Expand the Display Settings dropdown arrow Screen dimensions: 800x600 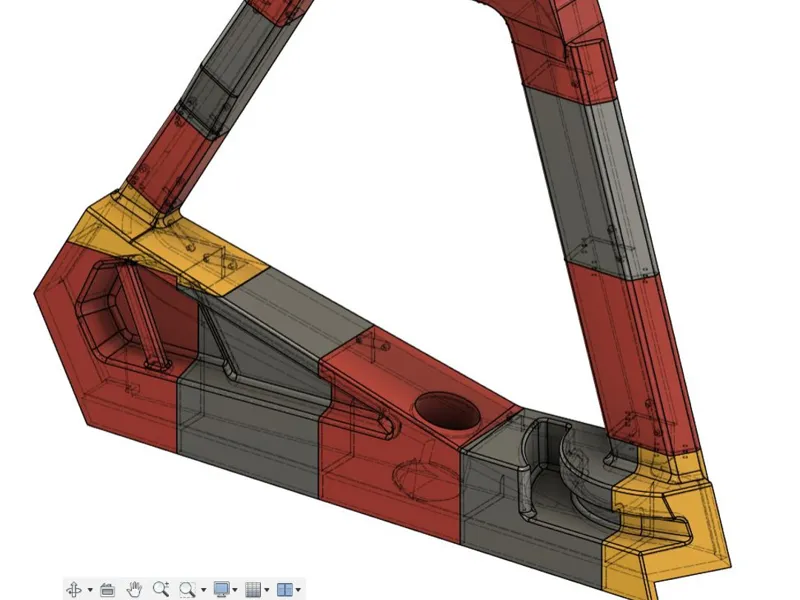point(235,590)
